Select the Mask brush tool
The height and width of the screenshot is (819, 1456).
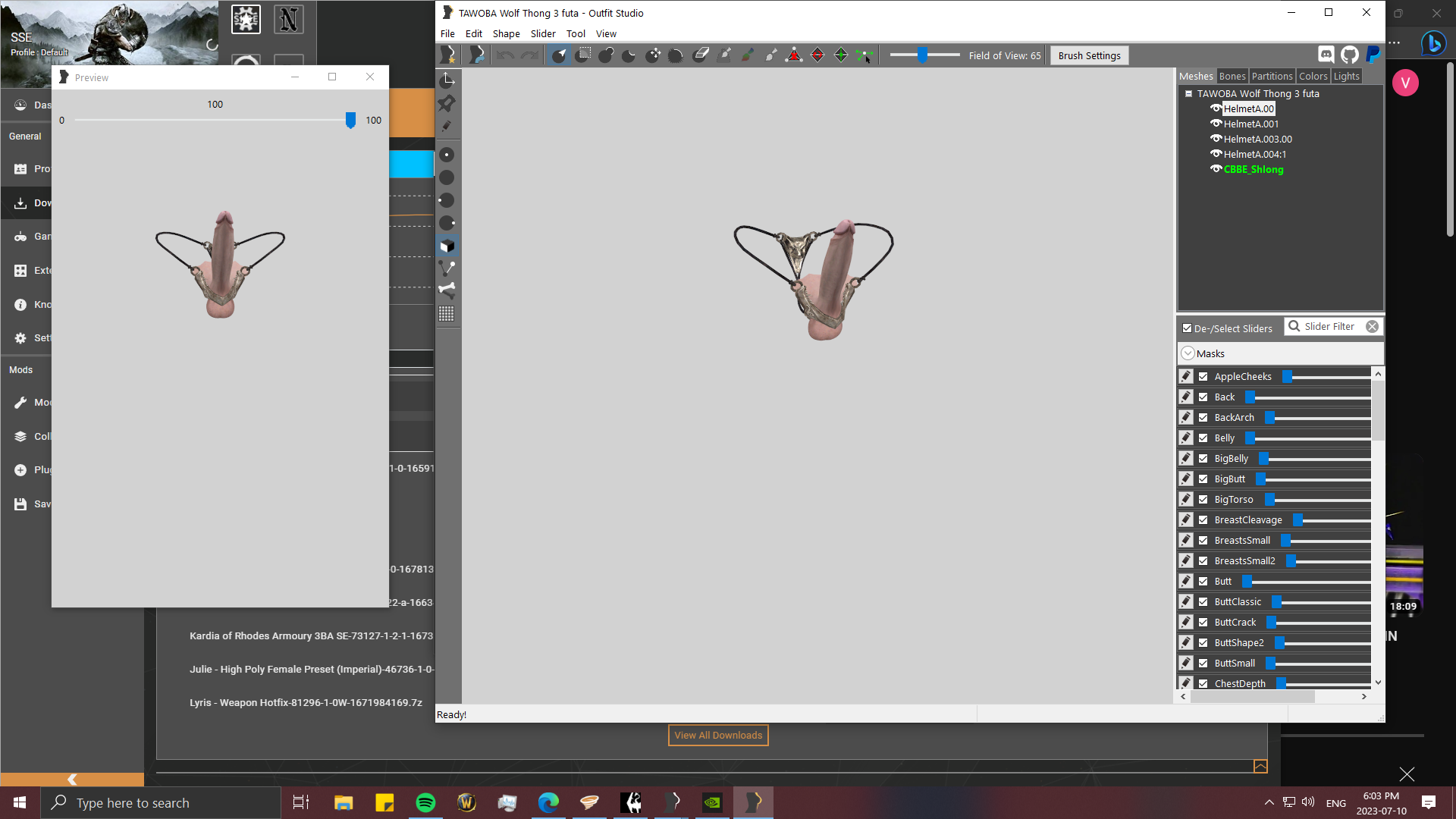(x=582, y=55)
